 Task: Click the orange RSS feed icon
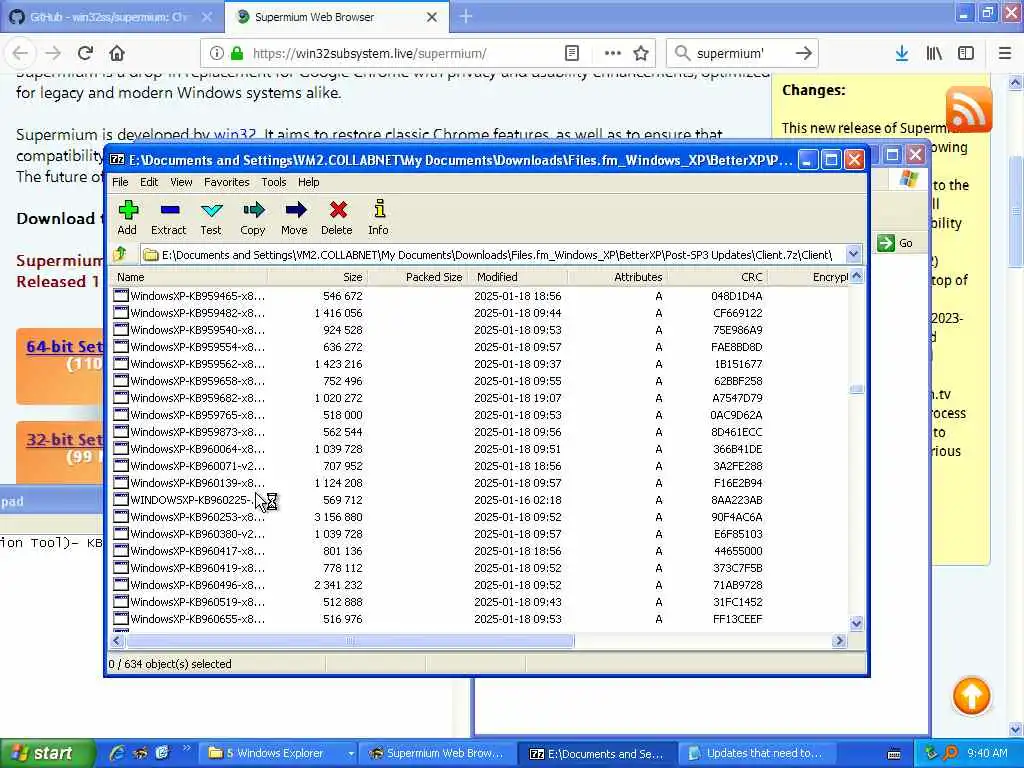pyautogui.click(x=969, y=109)
